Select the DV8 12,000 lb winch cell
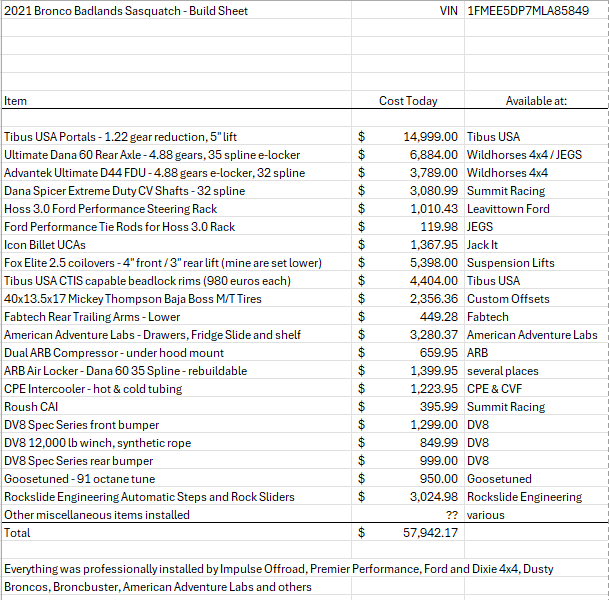Screen dimensions: 609x600 coord(176,442)
